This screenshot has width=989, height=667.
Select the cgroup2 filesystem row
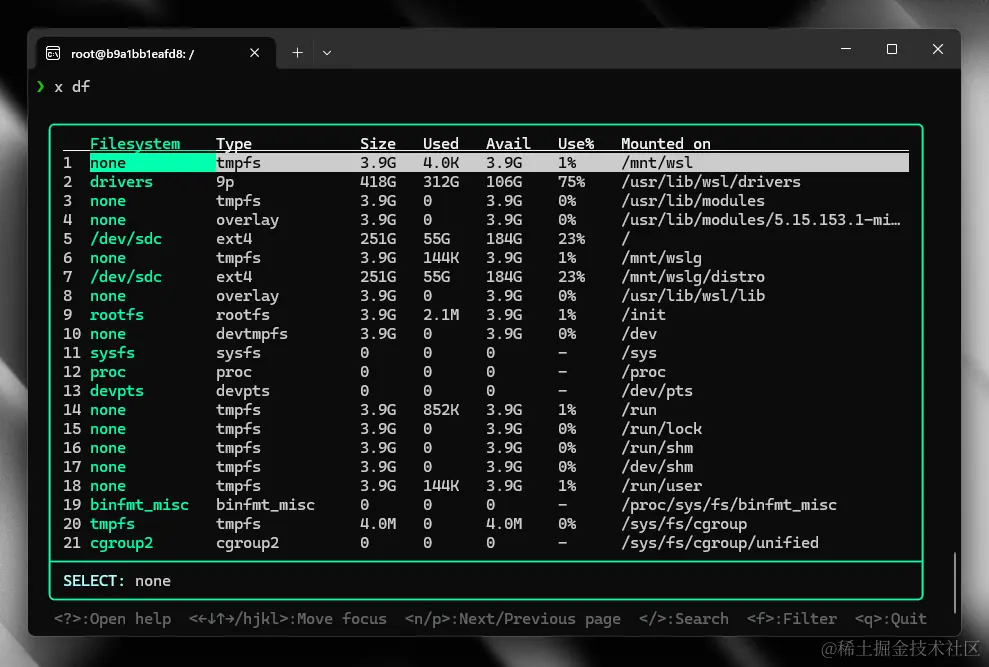486,542
